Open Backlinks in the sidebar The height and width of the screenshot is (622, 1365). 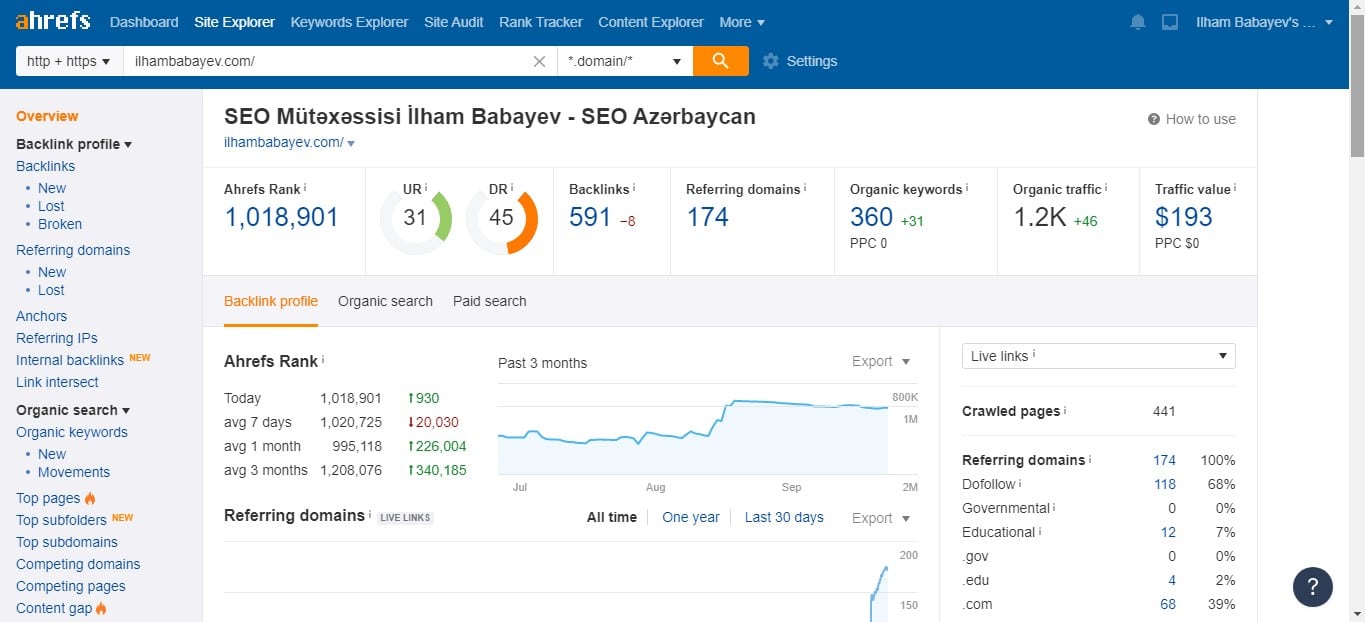(45, 166)
